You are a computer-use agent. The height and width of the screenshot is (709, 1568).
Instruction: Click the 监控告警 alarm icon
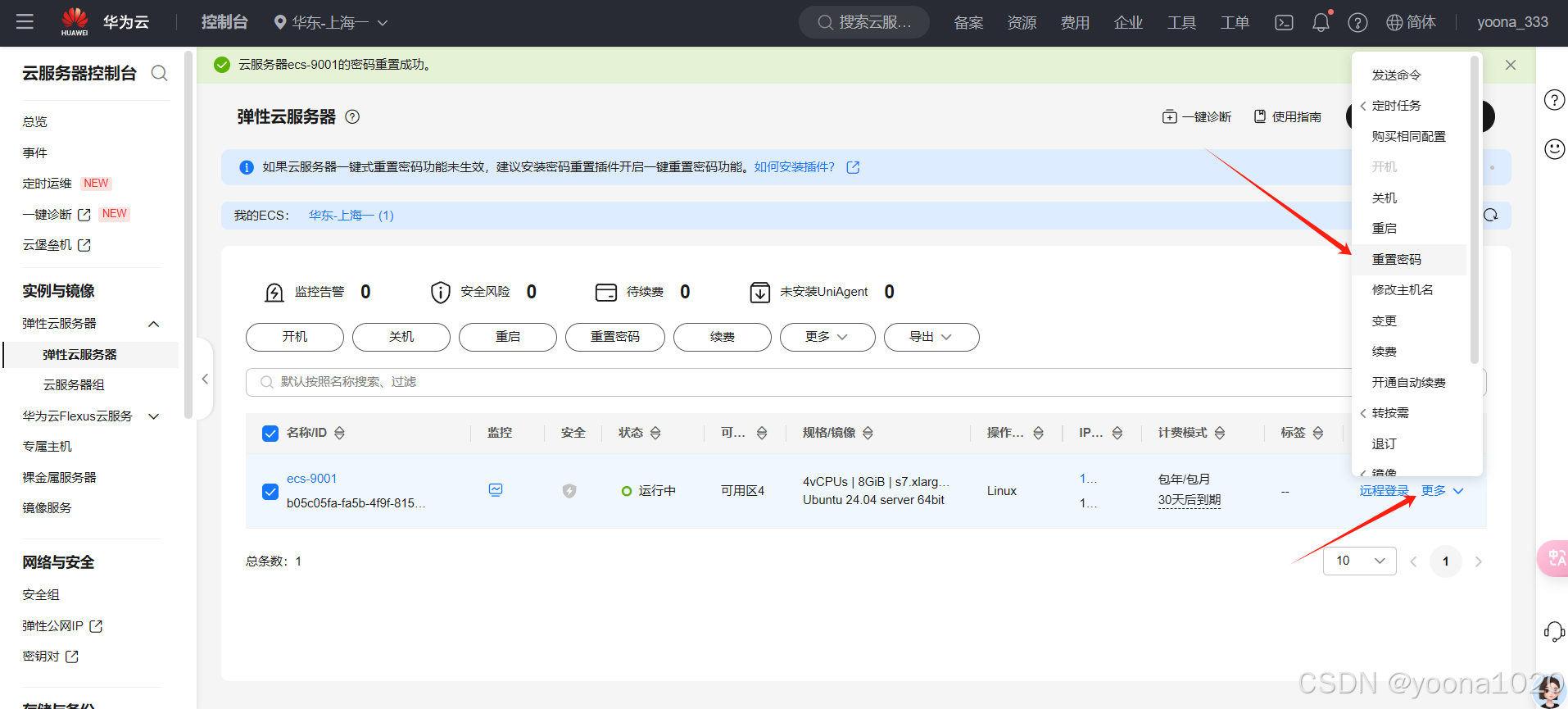(x=274, y=293)
